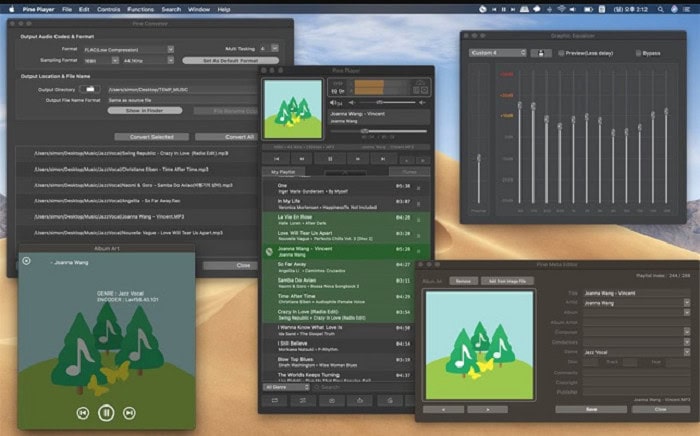The height and width of the screenshot is (436, 700).
Task: Skip to next track in Album Art window
Action: 129,413
